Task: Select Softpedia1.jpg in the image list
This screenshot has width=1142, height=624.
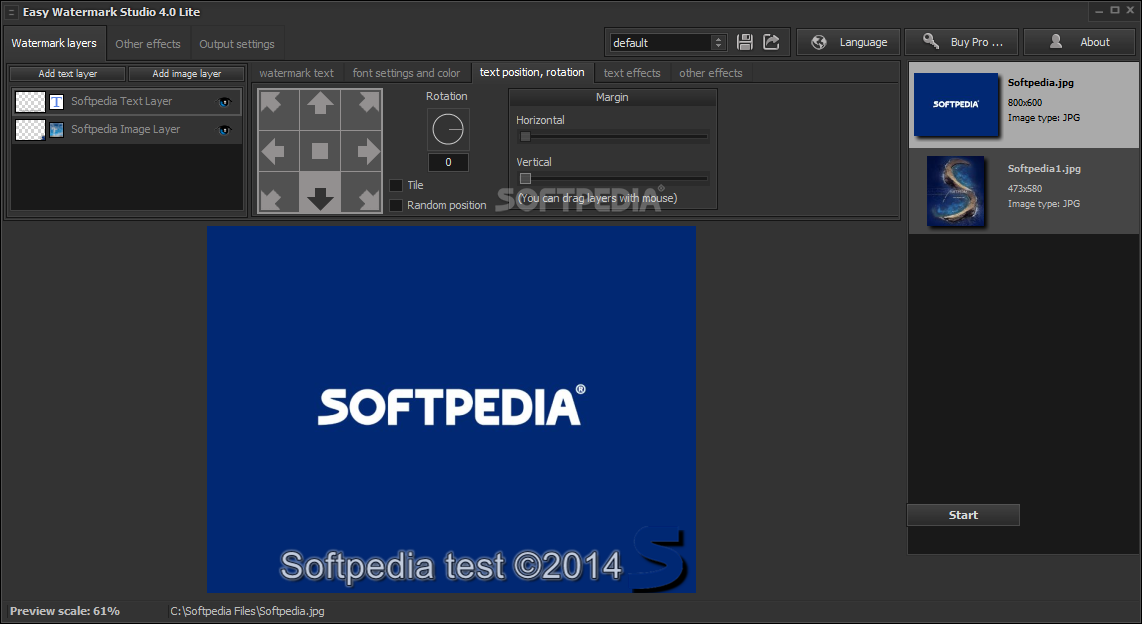Action: coord(1023,191)
